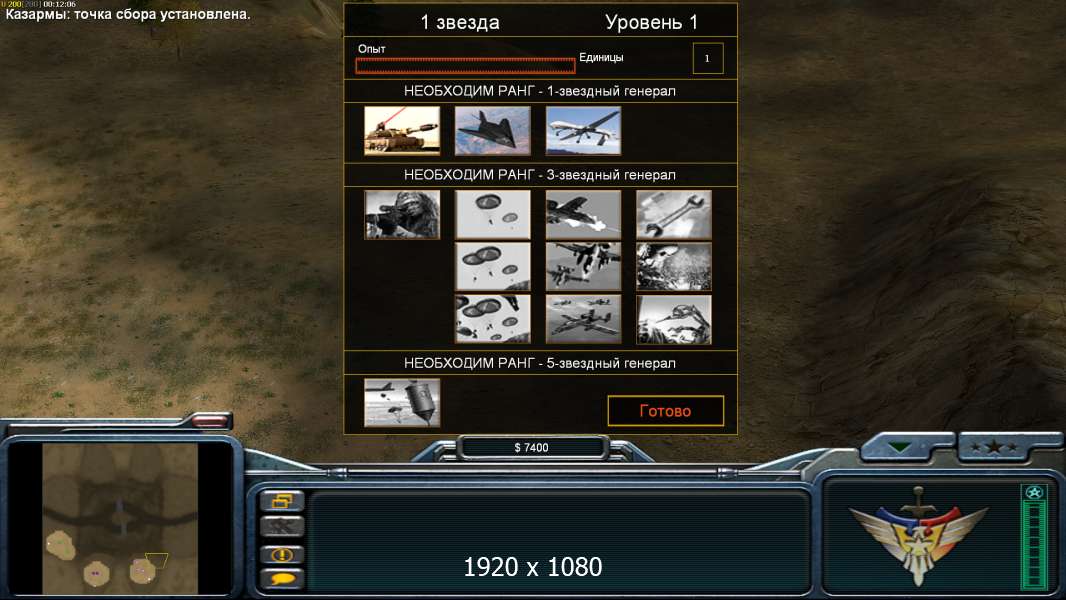1066x600 pixels.
Task: Choose the second-level A-10 strike icon
Action: pos(583,267)
